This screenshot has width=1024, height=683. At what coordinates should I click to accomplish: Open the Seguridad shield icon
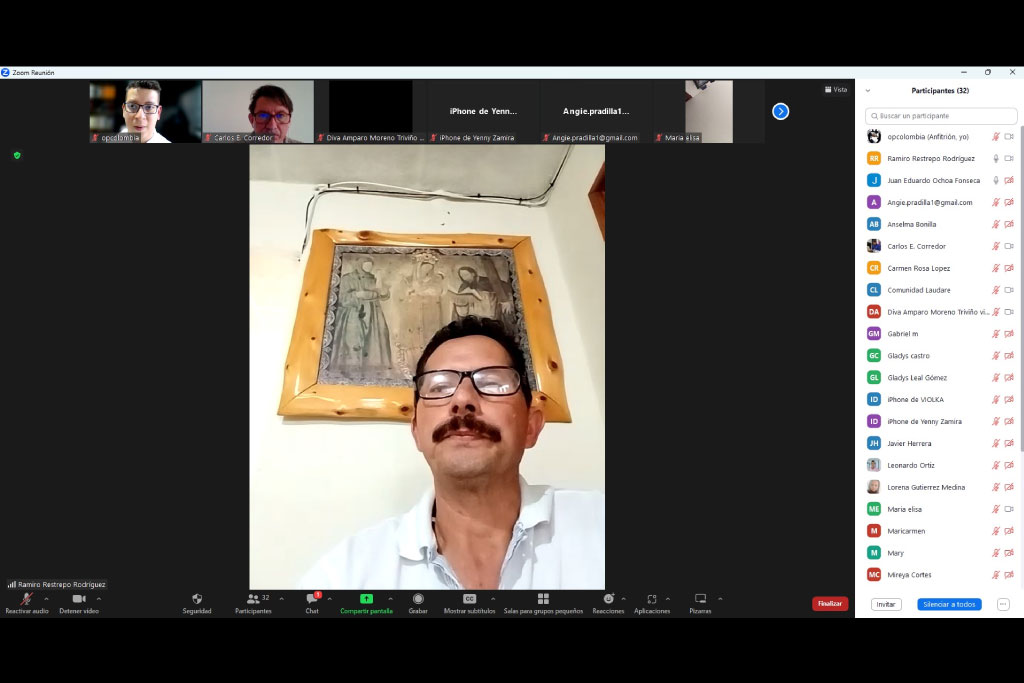coord(197,598)
